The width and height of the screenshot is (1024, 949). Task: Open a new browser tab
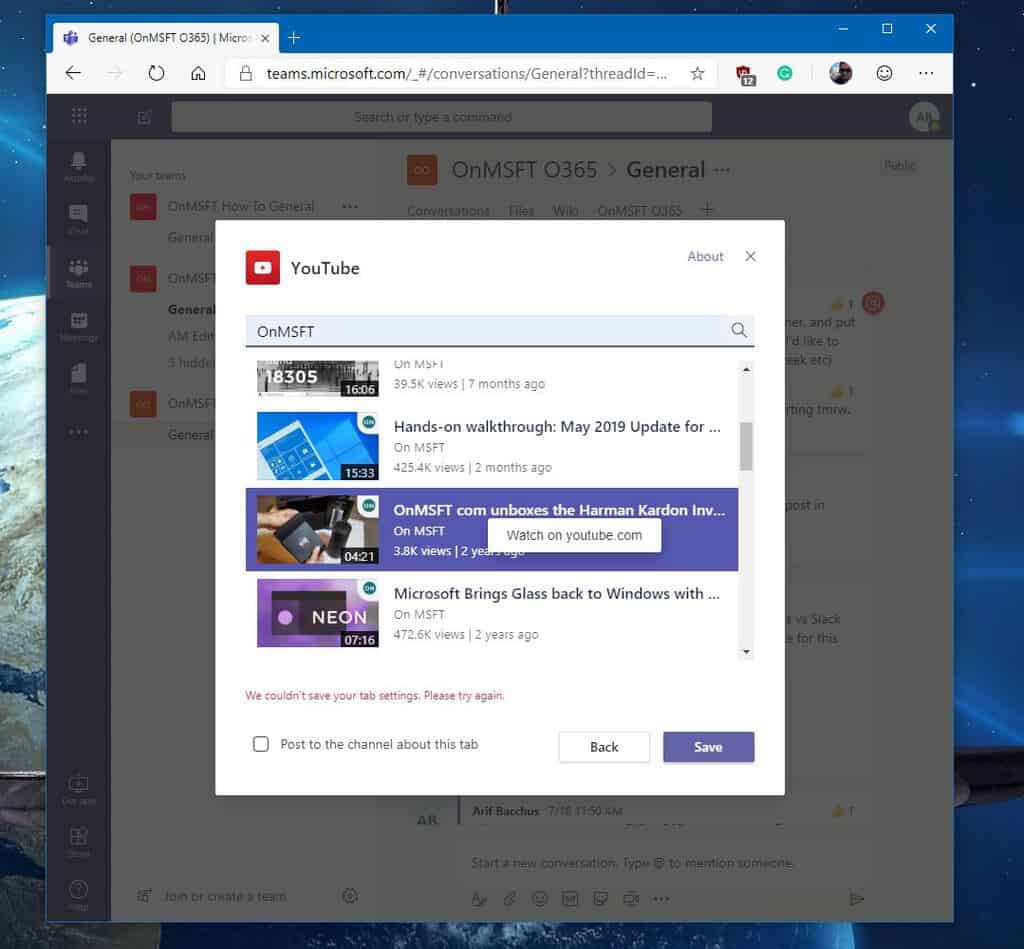tap(294, 38)
